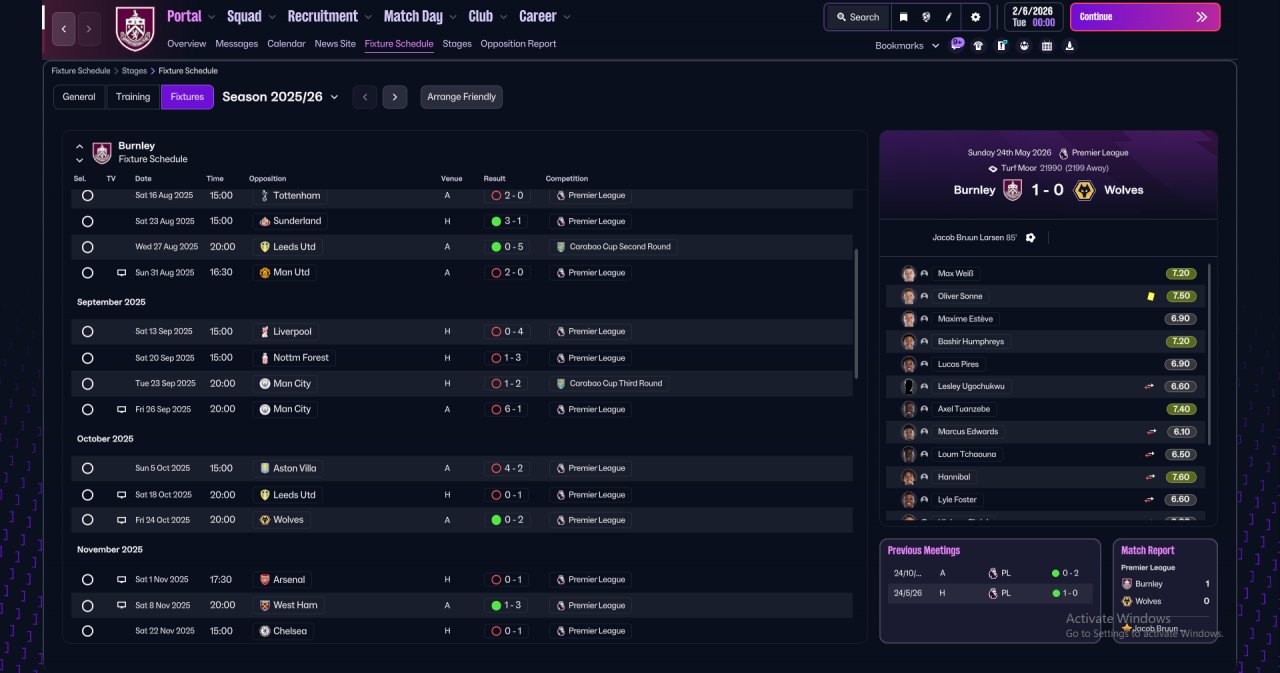1280x673 pixels.
Task: Click Max Weiß player face icon
Action: tap(908, 273)
